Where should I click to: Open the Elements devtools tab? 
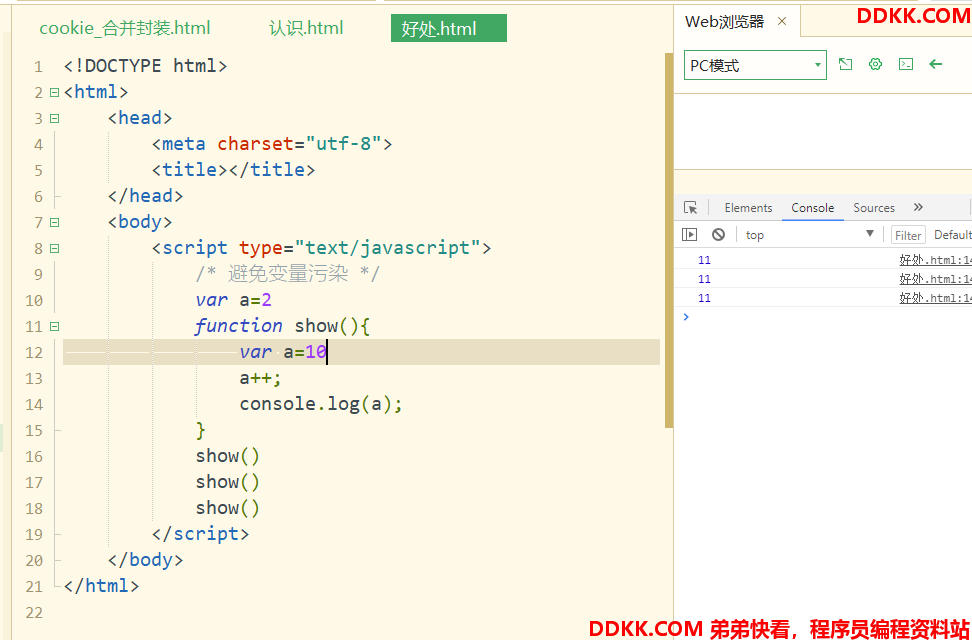tap(748, 208)
